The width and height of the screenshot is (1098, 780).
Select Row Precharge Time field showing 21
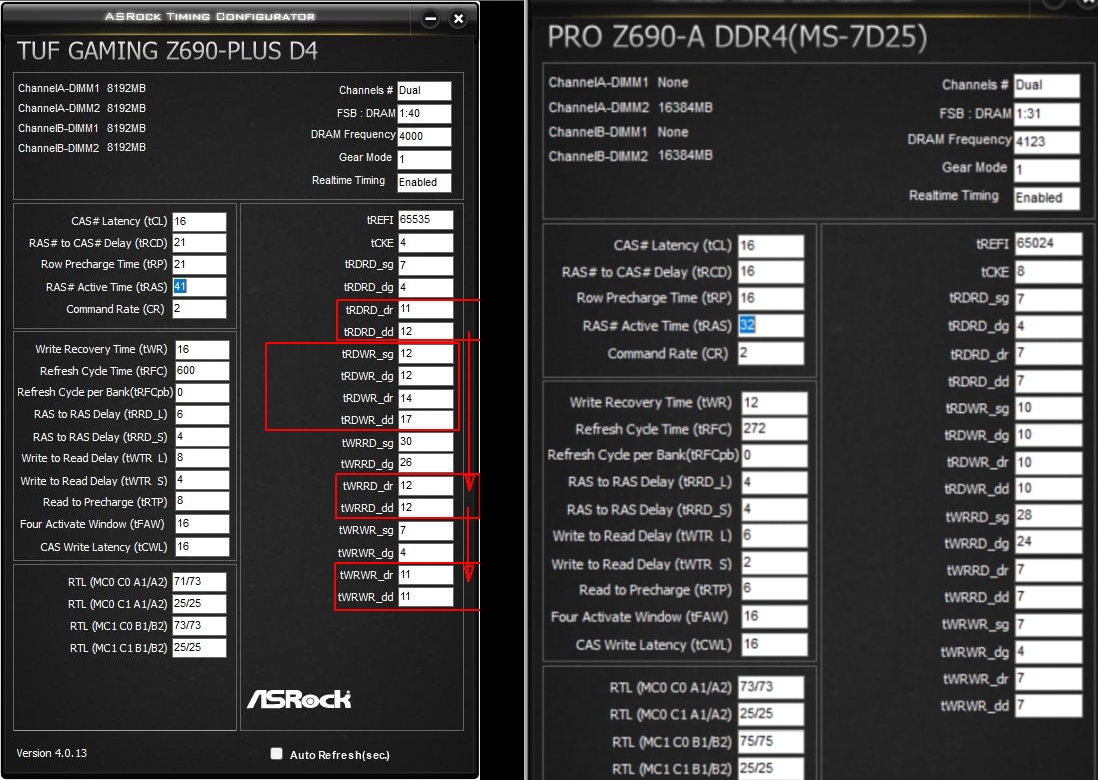click(x=200, y=265)
